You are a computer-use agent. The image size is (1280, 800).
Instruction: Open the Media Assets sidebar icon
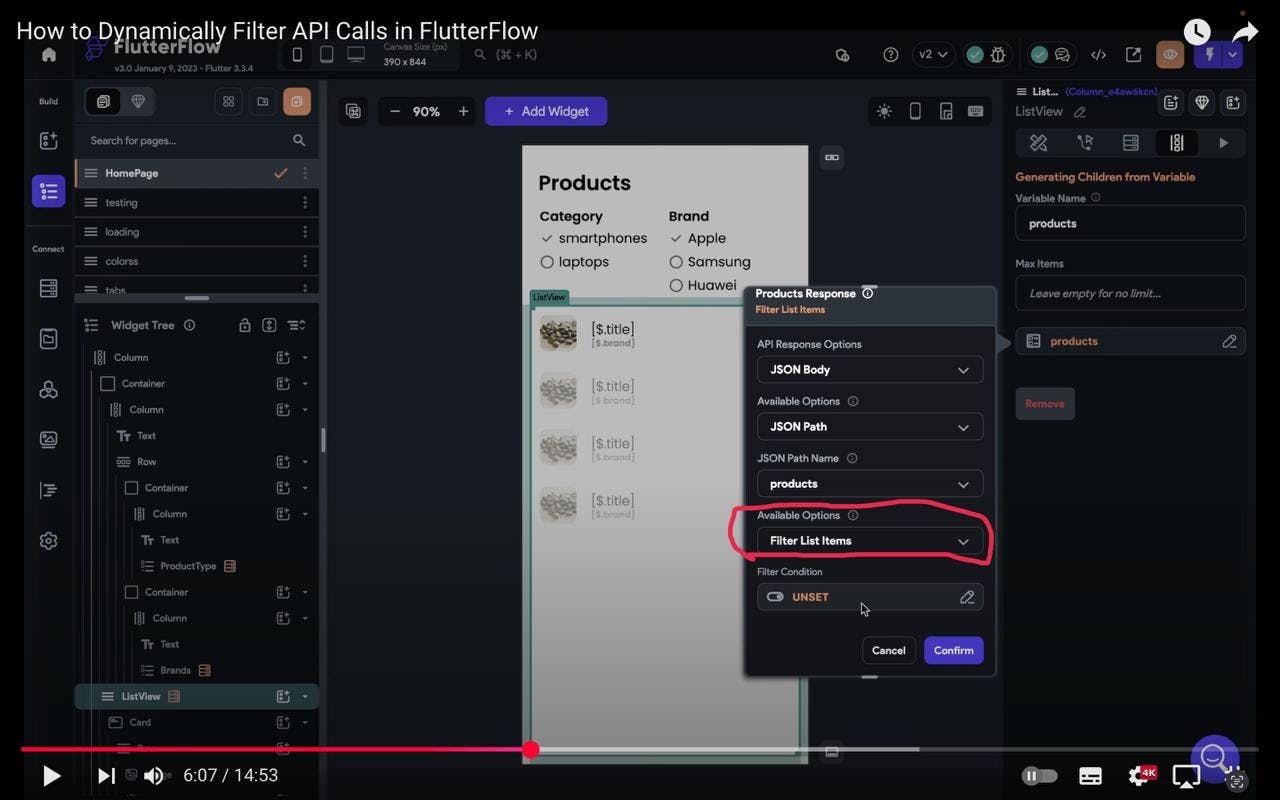48,439
